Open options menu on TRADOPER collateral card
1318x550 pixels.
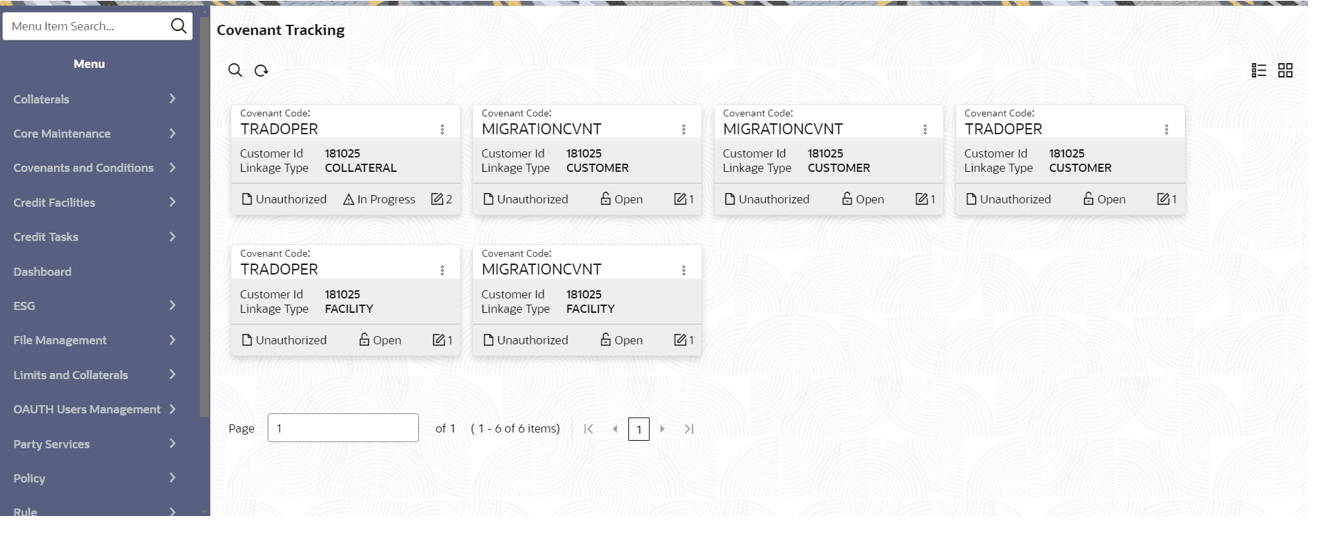coord(442,129)
